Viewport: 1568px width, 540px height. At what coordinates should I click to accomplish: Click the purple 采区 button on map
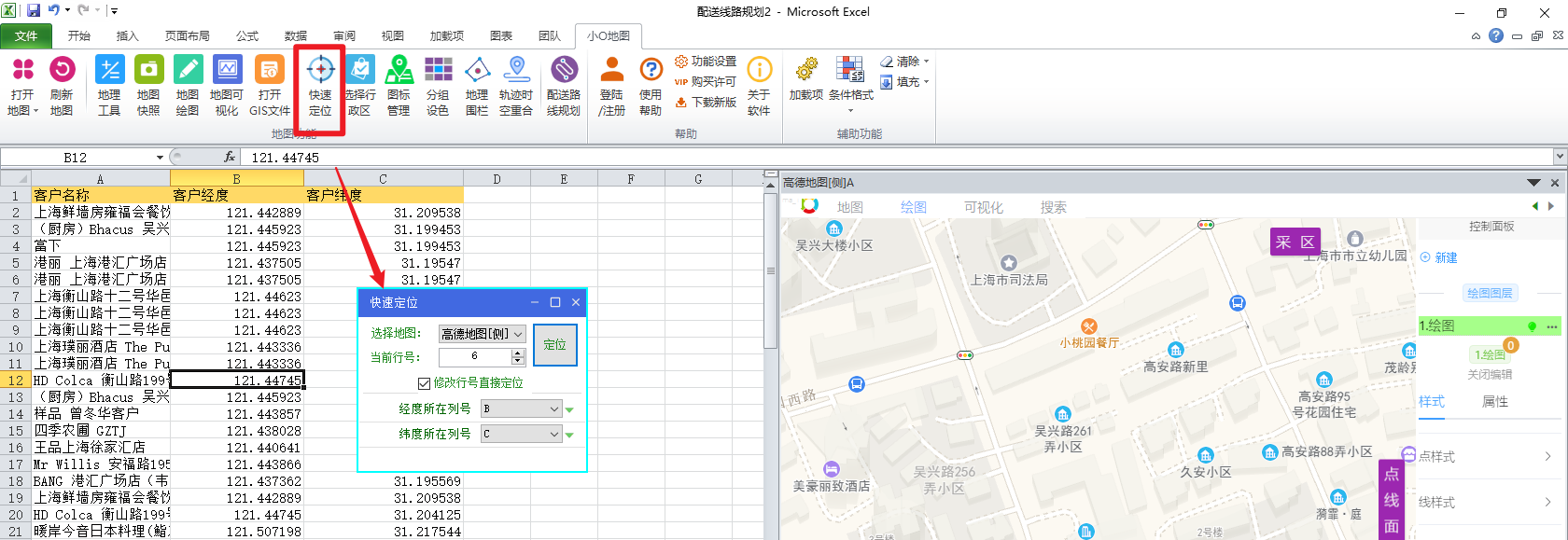coord(1295,242)
